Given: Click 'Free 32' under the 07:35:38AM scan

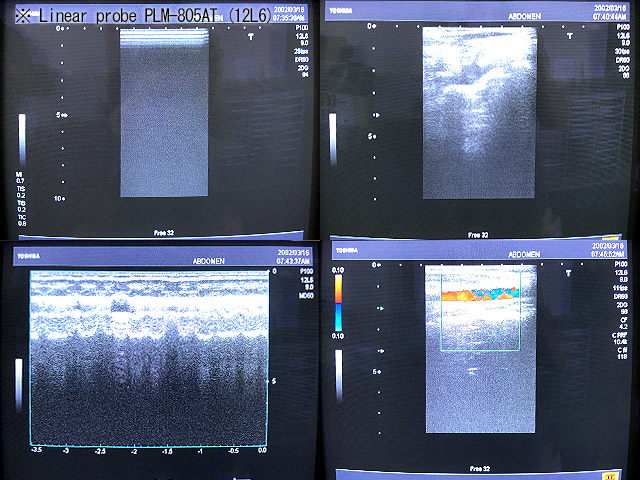Looking at the screenshot, I should click(x=164, y=233).
